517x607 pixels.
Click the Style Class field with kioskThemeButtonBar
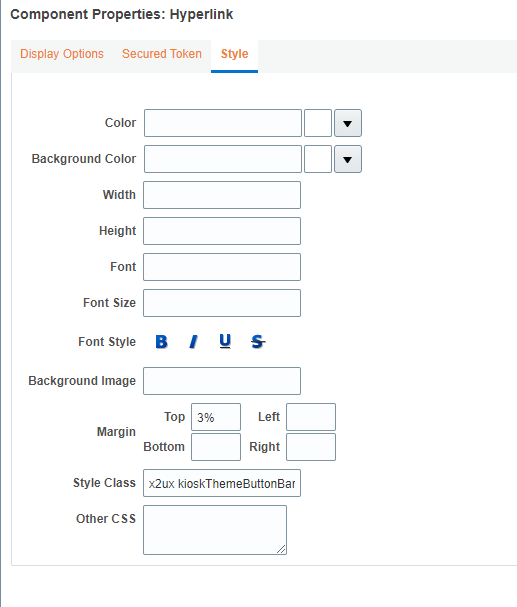(x=222, y=483)
